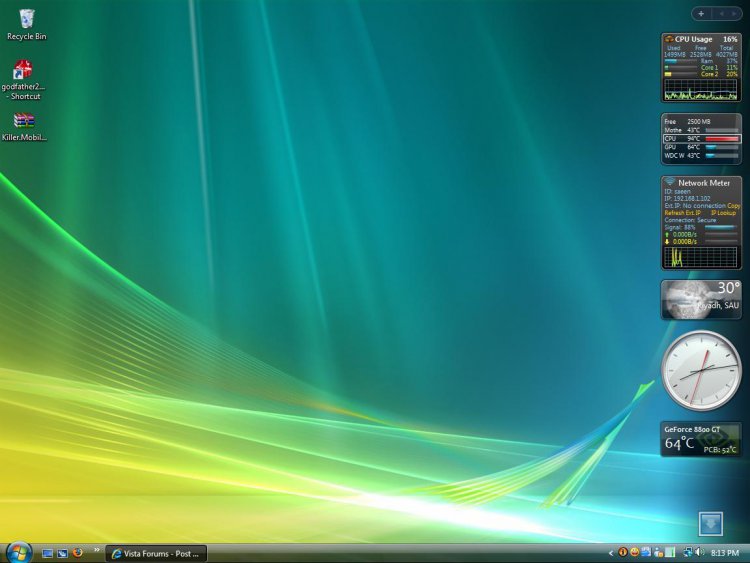Click the PCB: 52°C reading

(720, 450)
